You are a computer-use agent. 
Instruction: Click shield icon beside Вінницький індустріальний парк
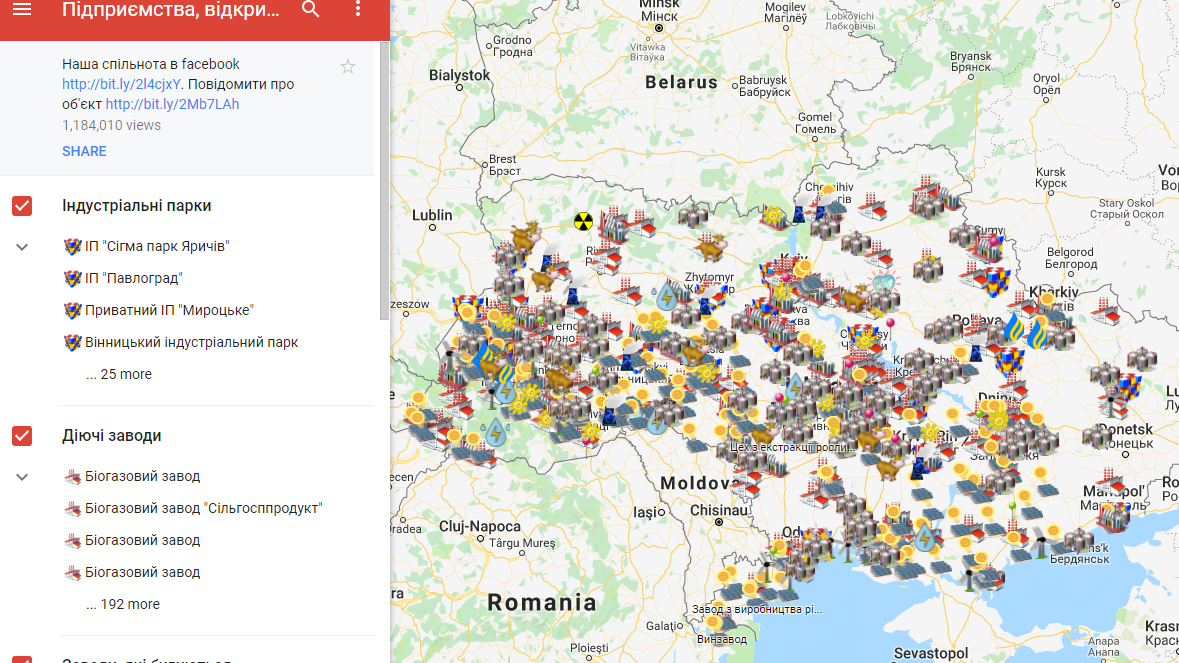(72, 342)
